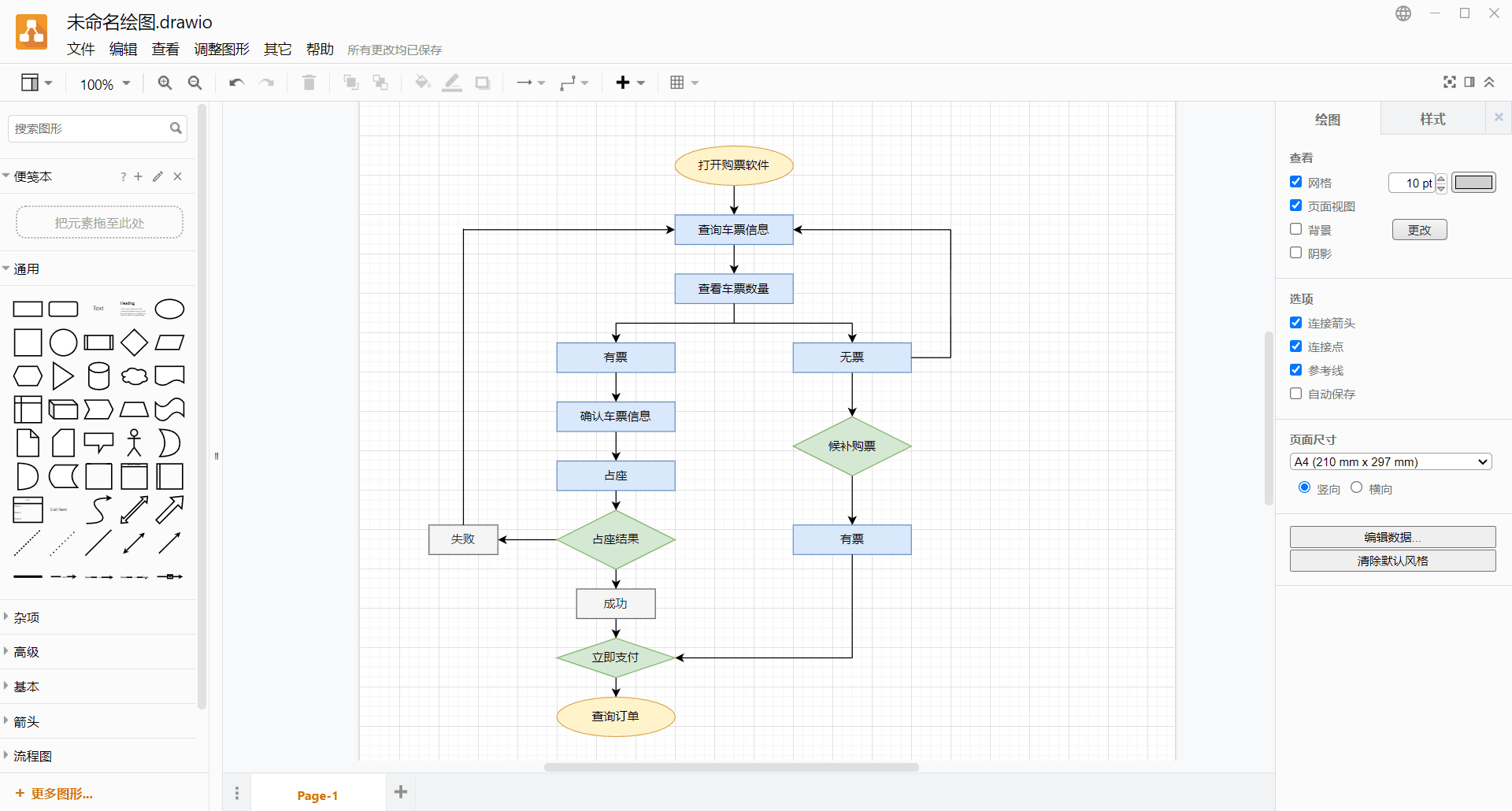Open the 100% zoom level dropdown
Image resolution: width=1512 pixels, height=811 pixels.
(x=105, y=83)
